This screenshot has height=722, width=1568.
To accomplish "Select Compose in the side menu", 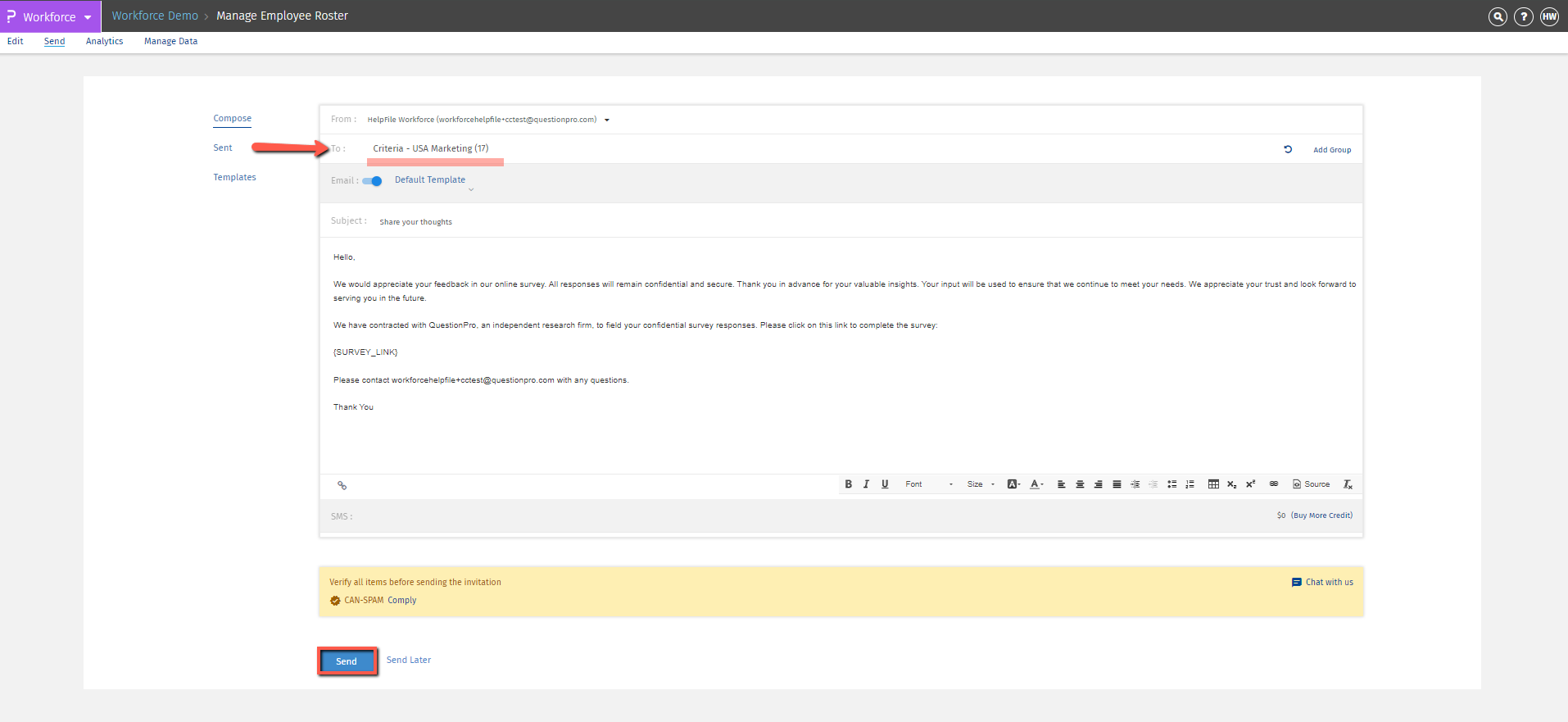I will [233, 118].
